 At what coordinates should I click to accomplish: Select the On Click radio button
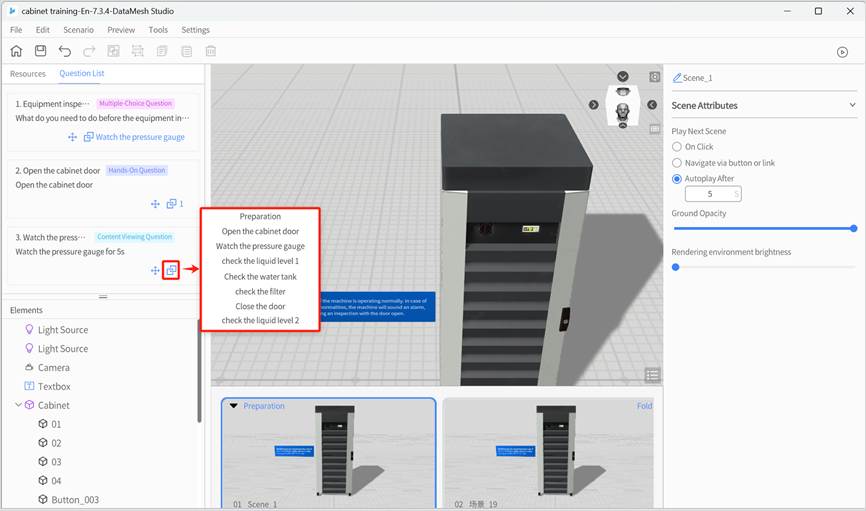click(677, 147)
